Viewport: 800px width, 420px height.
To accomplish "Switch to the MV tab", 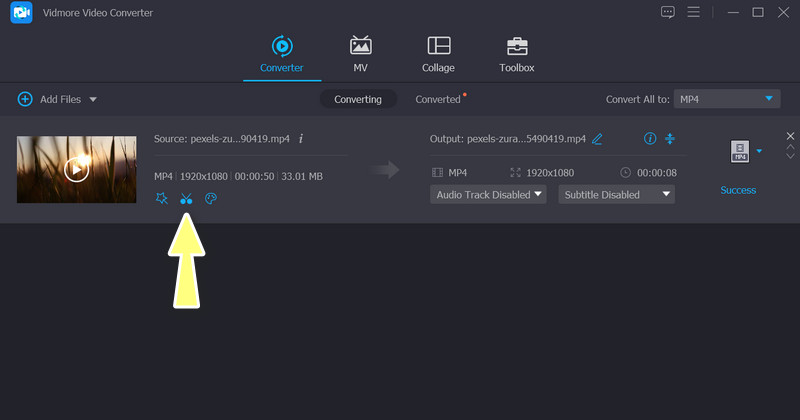I will pyautogui.click(x=360, y=54).
